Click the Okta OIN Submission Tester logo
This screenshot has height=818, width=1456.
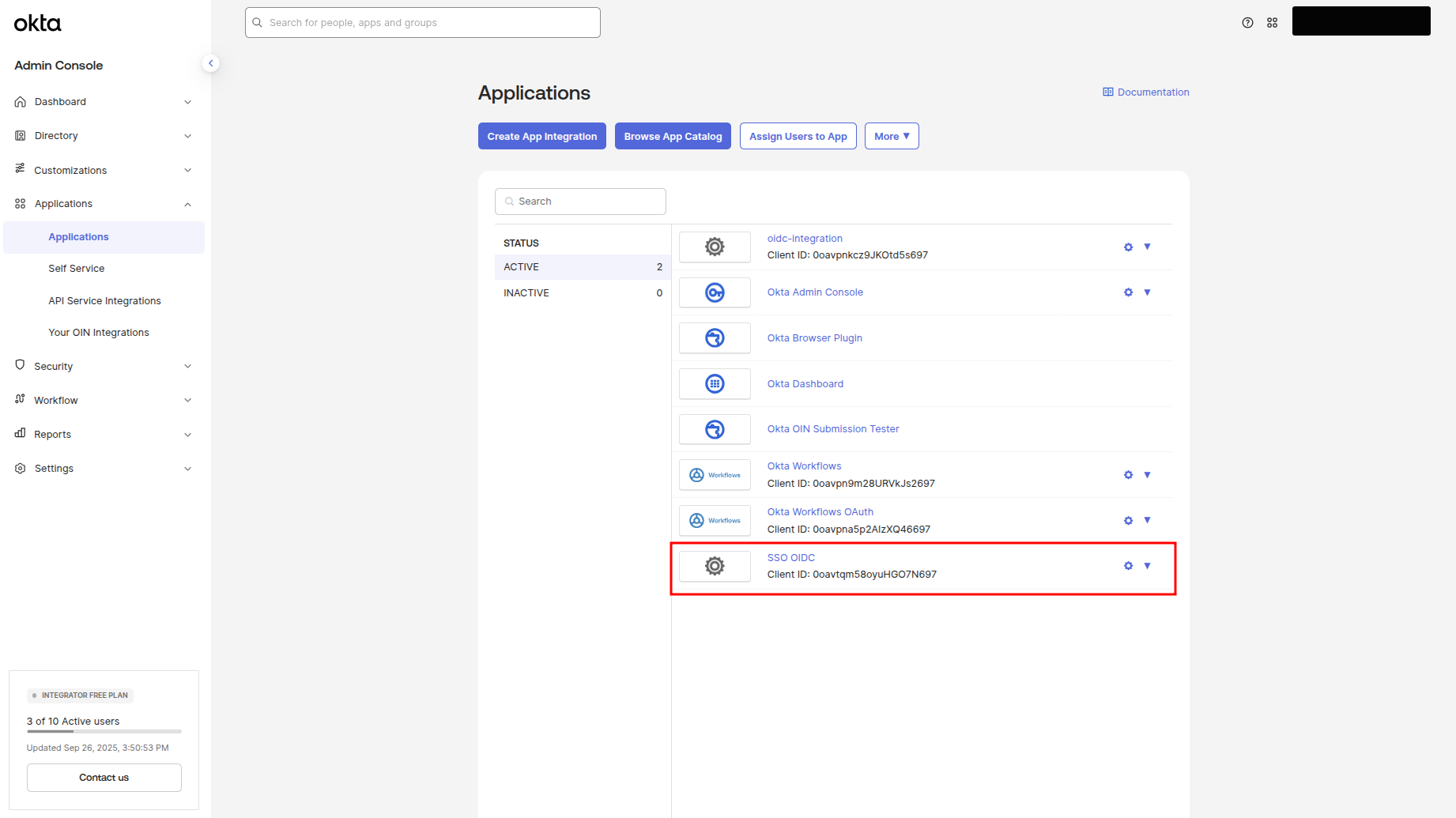click(x=715, y=429)
